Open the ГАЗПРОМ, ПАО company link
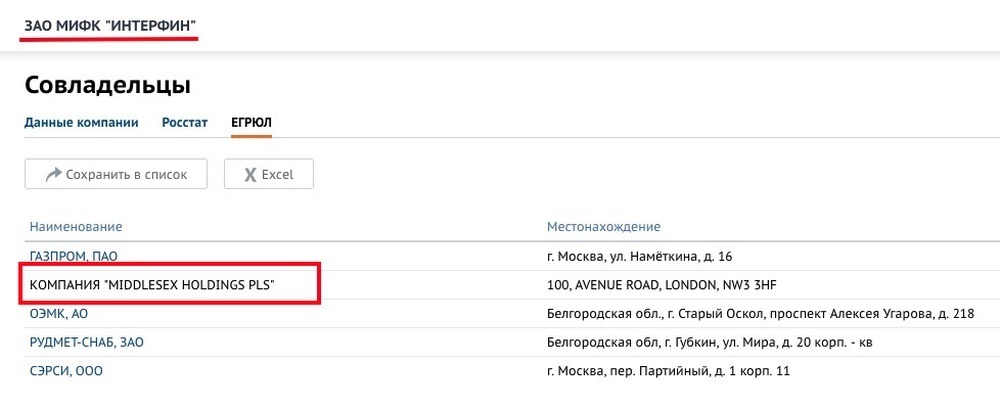This screenshot has width=1000, height=409. 74,257
